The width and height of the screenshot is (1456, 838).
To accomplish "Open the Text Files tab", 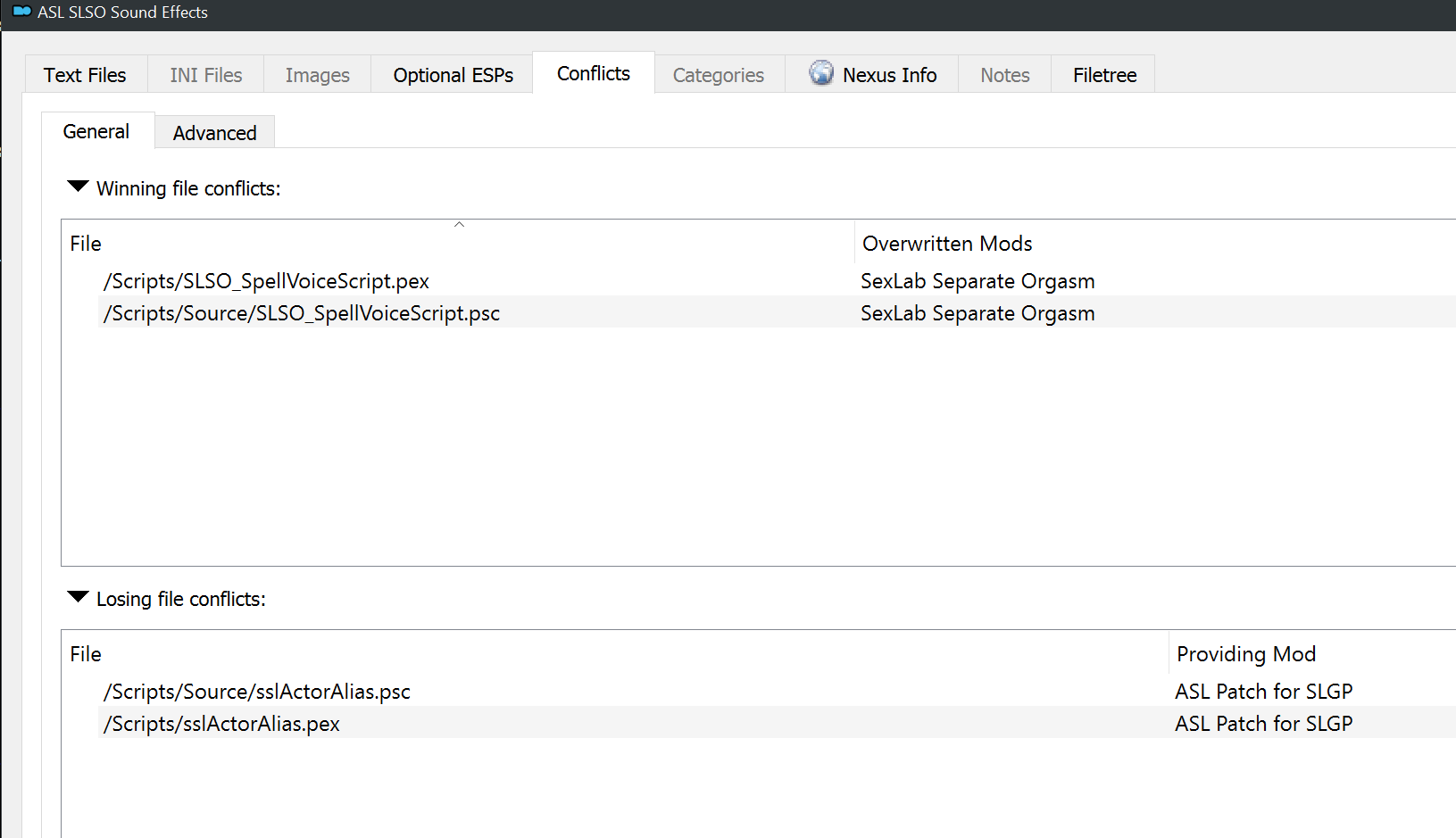I will click(x=85, y=75).
